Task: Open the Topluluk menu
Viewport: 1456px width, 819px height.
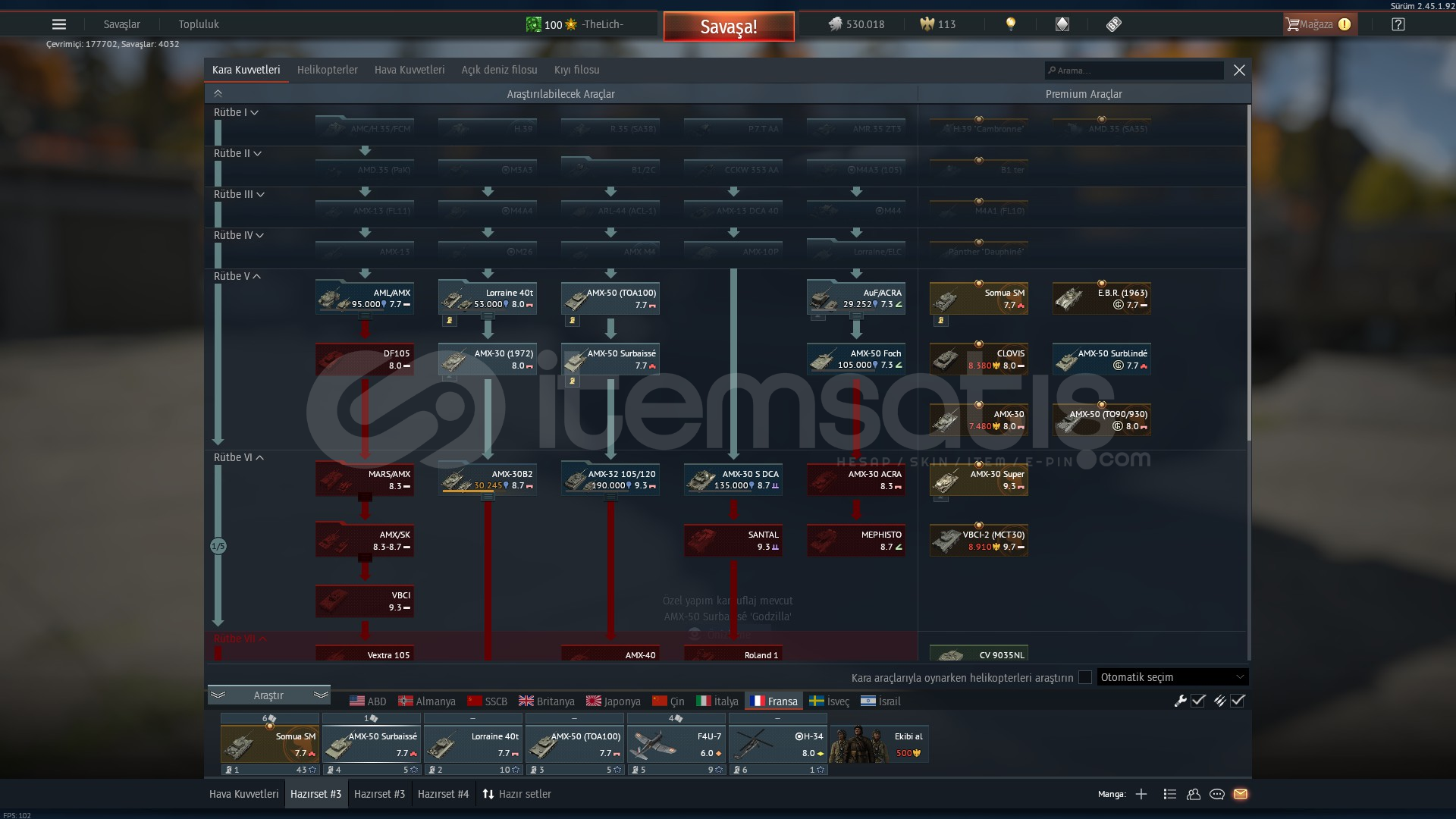Action: coord(199,24)
